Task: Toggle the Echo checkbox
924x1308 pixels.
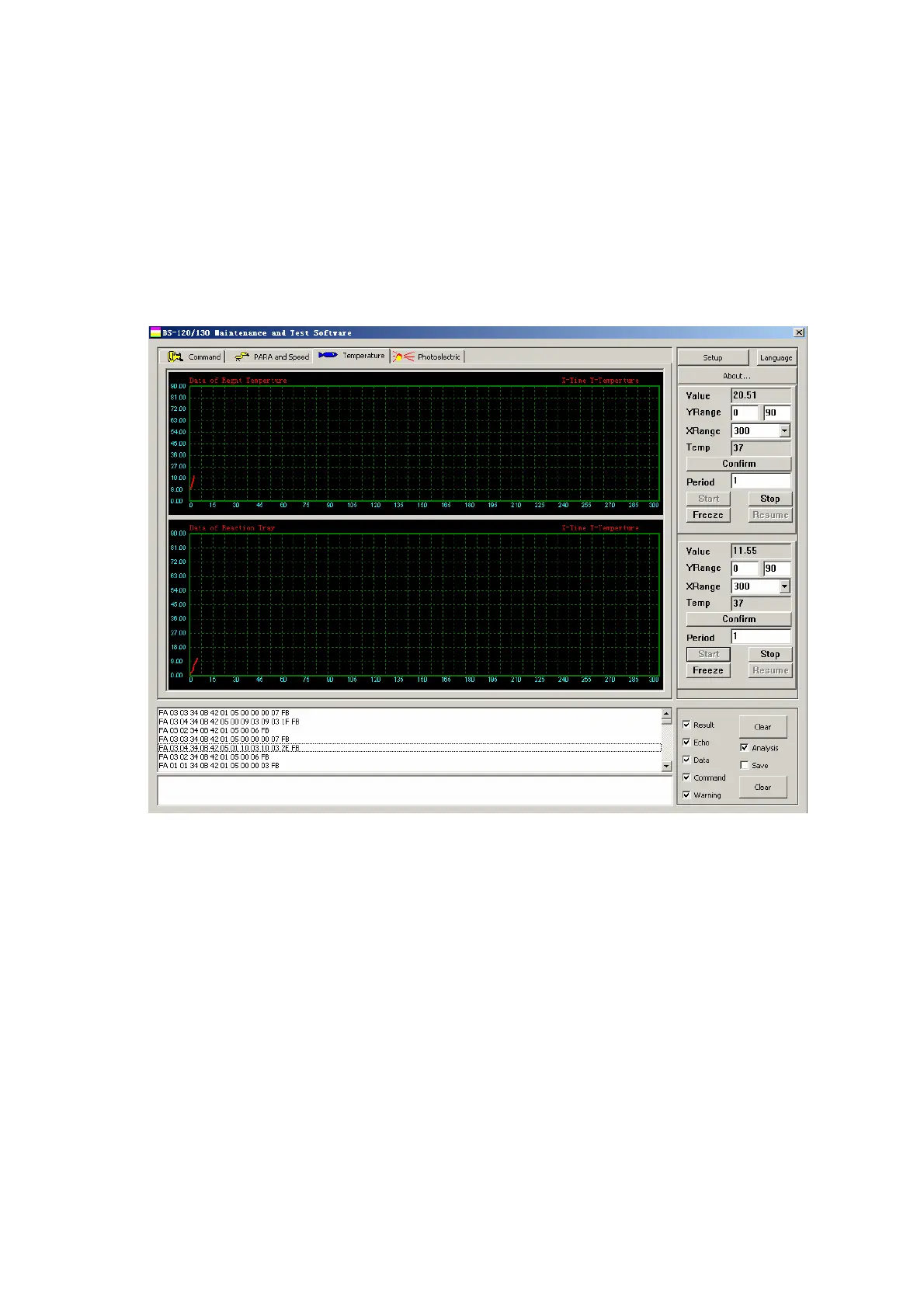Action: point(686,743)
